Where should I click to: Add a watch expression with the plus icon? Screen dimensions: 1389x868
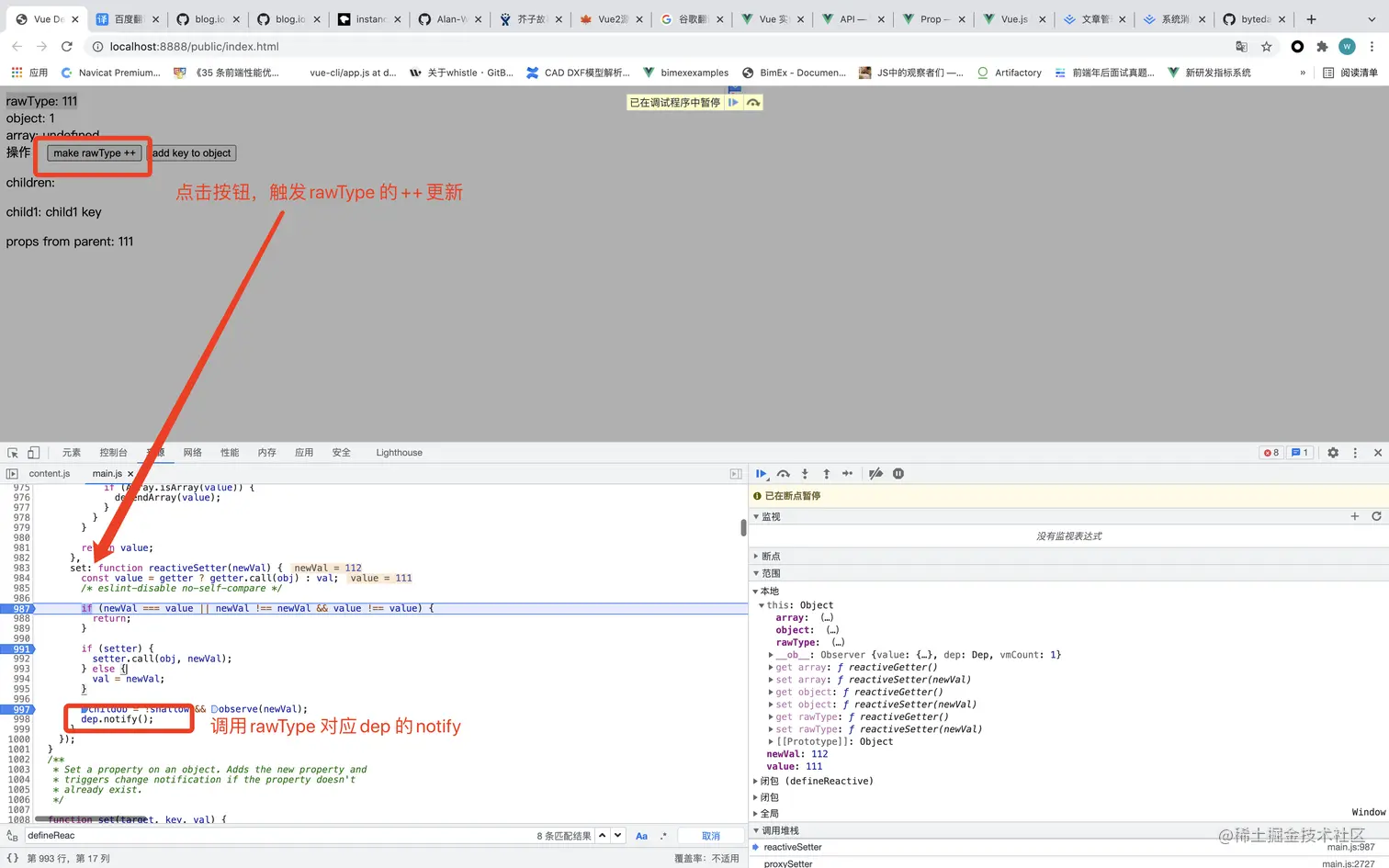coord(1354,516)
